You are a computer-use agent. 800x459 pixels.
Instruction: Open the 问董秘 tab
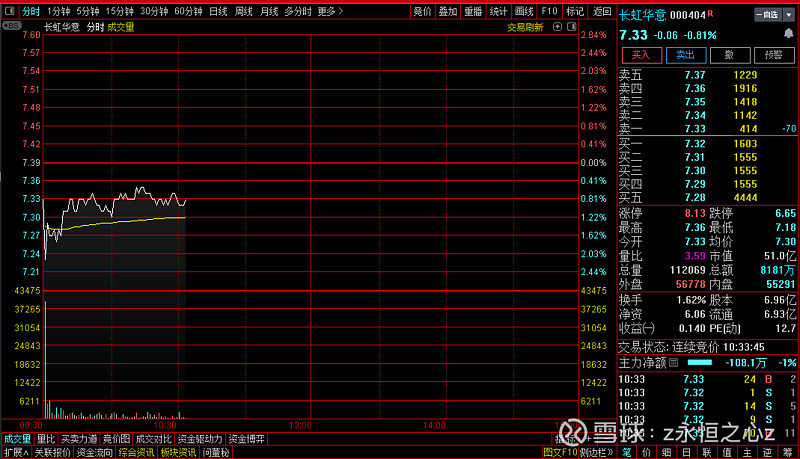click(x=216, y=452)
